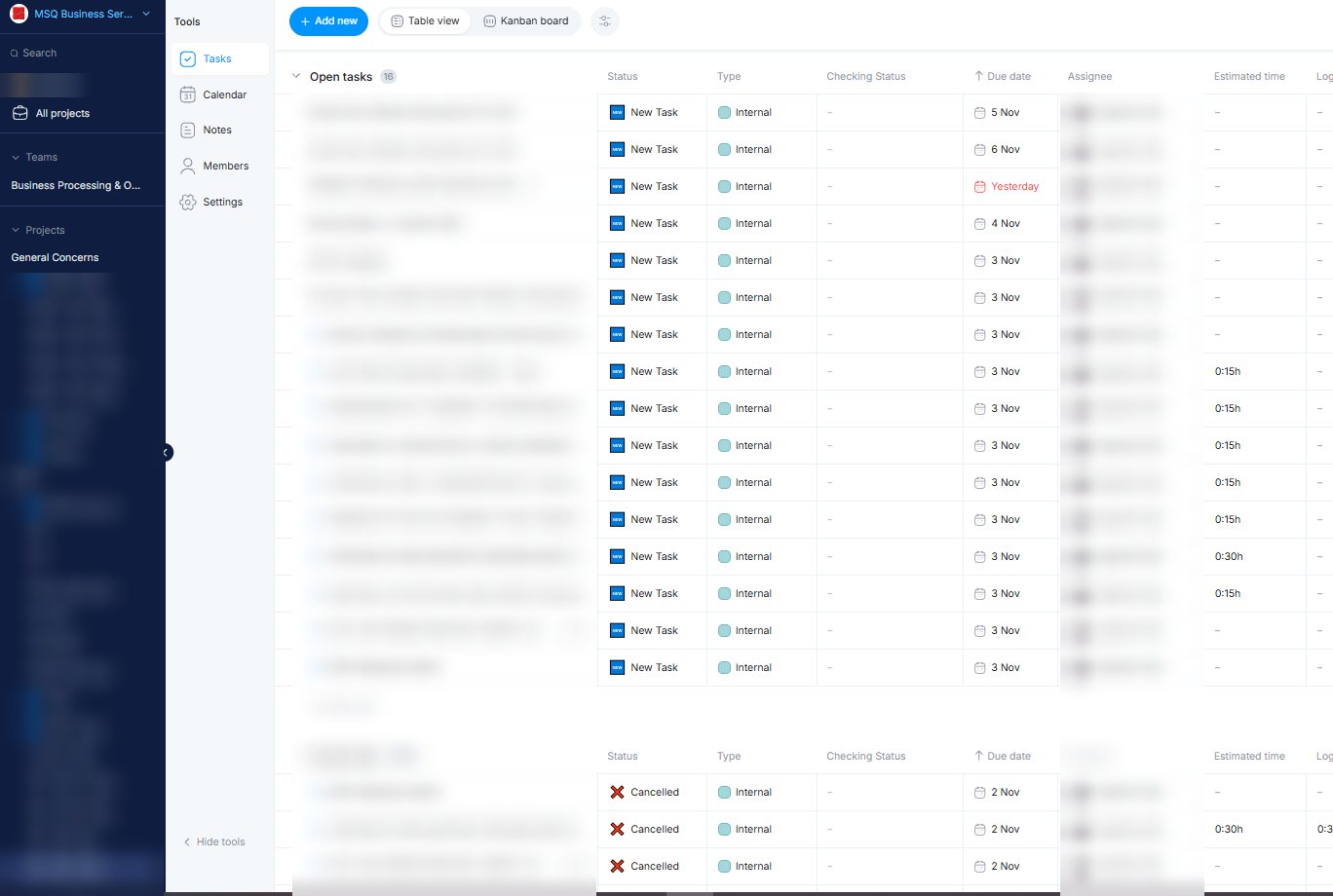The width and height of the screenshot is (1333, 896).
Task: Click the plus icon in Add new
Action: 305,21
